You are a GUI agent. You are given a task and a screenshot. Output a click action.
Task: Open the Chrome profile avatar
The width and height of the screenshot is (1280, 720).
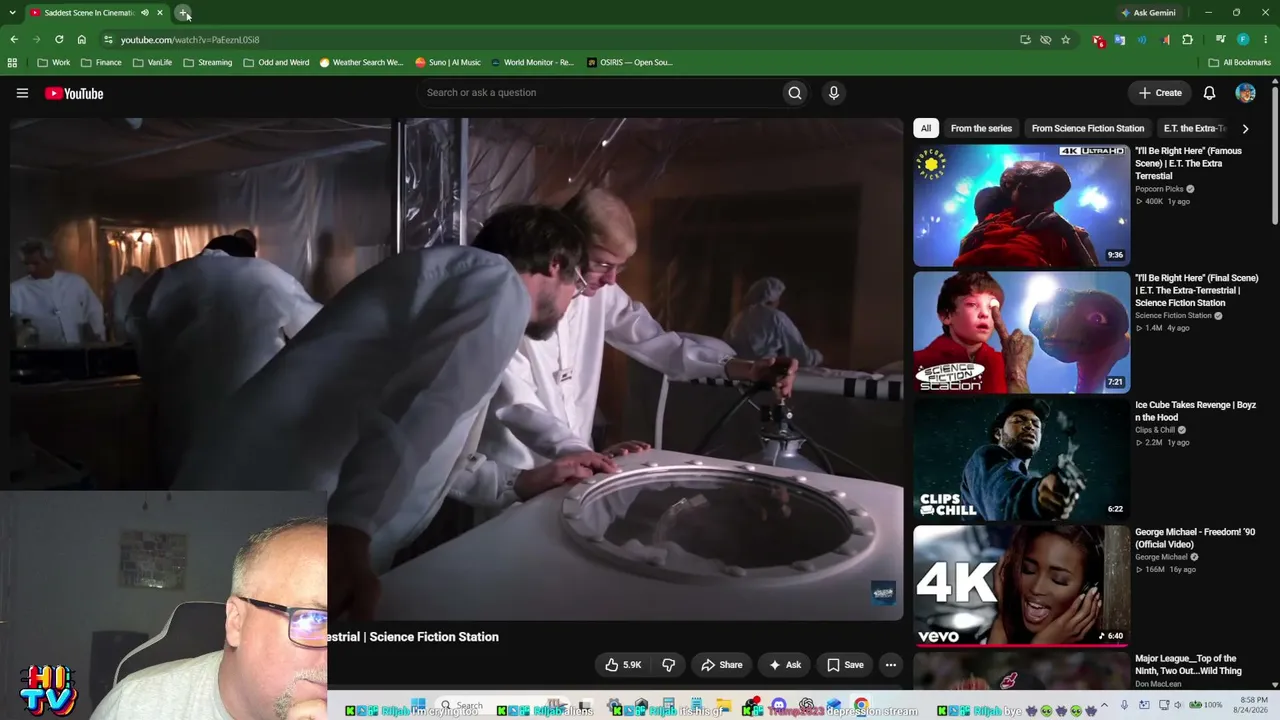[x=1243, y=40]
